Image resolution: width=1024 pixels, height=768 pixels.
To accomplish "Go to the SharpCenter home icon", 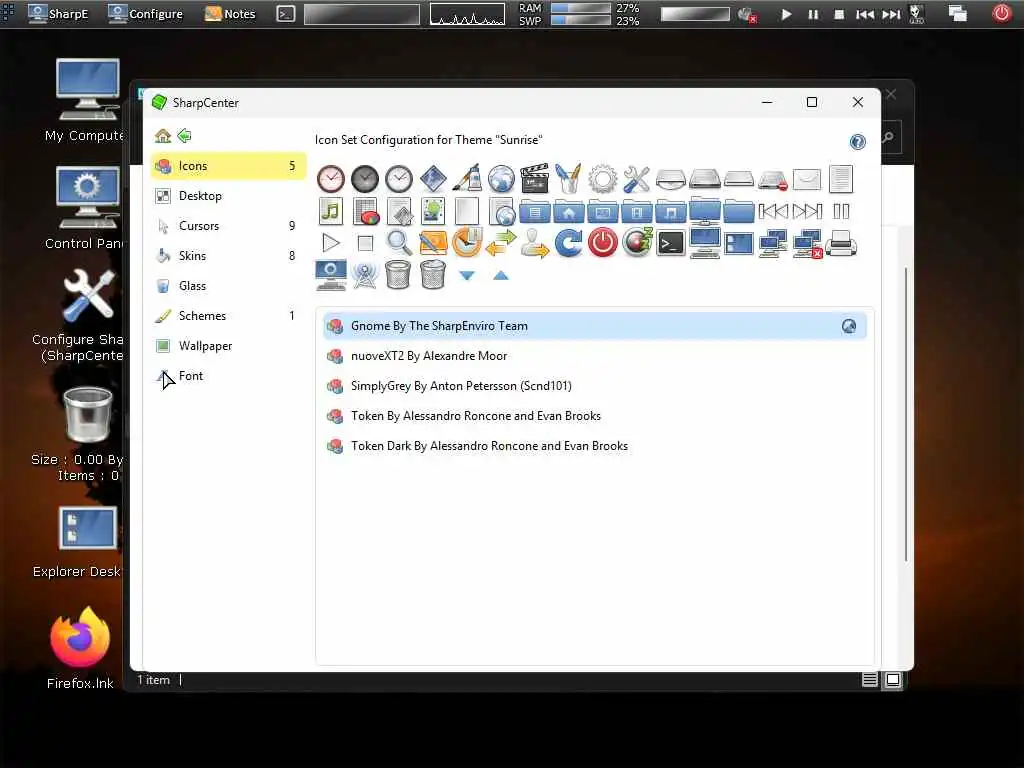I will pos(163,136).
